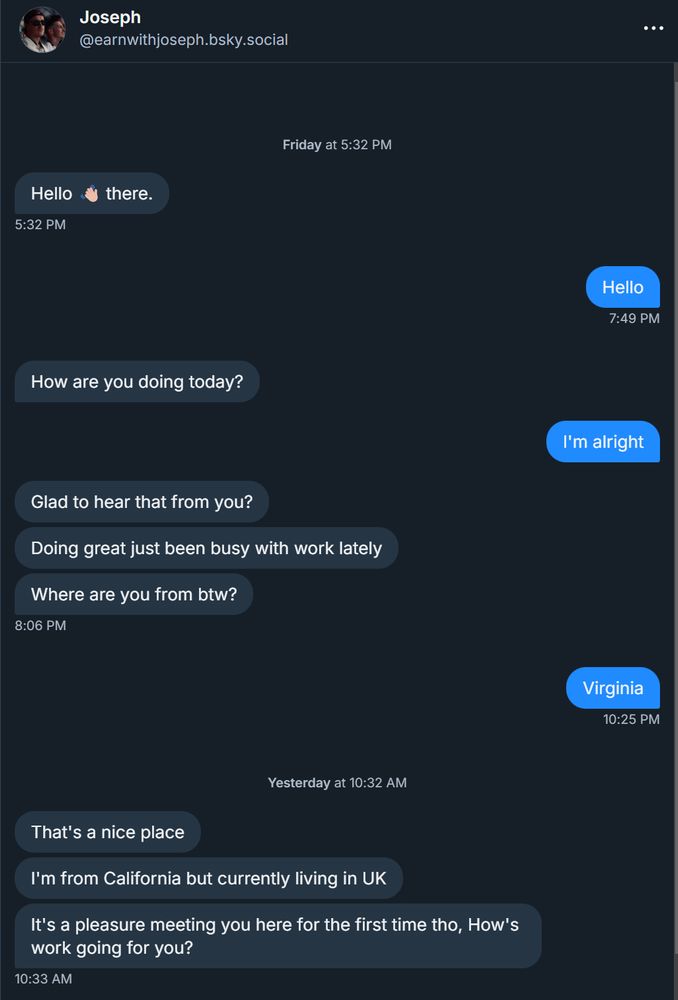Click the 10:25 PM timestamp under Virginia
This screenshot has height=1000, width=678.
631,719
